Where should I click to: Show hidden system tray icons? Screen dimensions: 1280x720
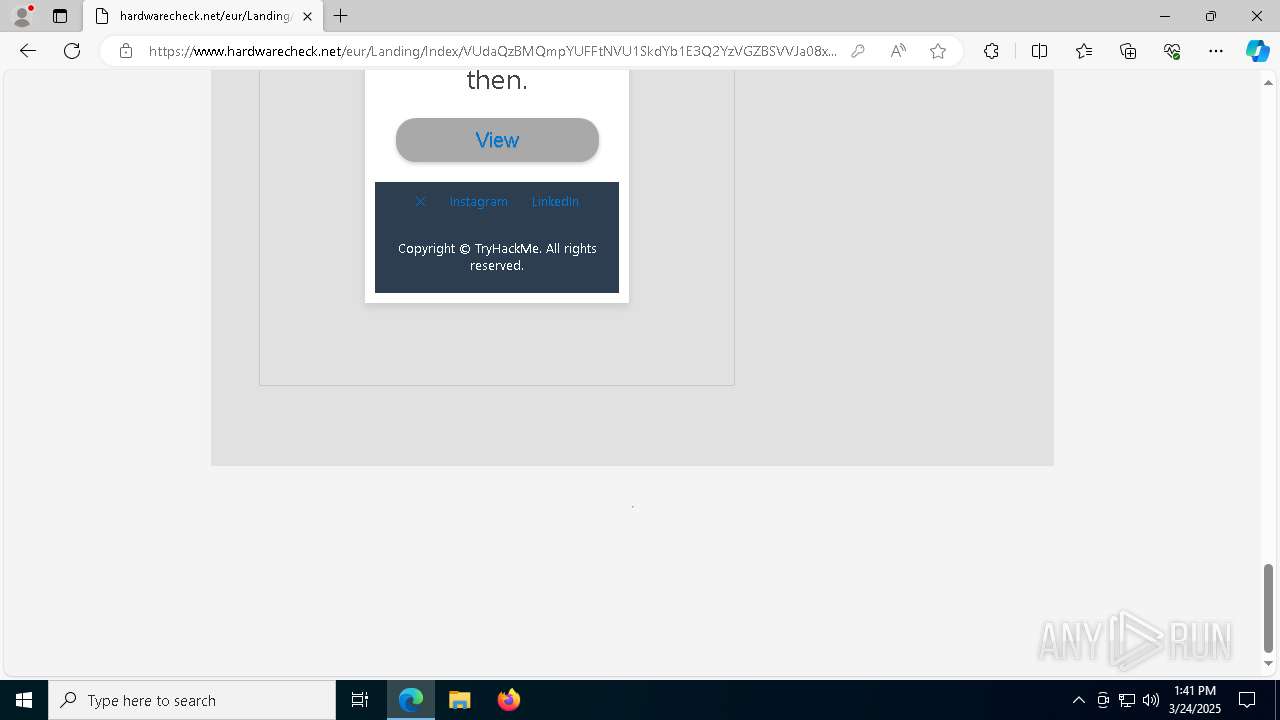tap(1078, 700)
